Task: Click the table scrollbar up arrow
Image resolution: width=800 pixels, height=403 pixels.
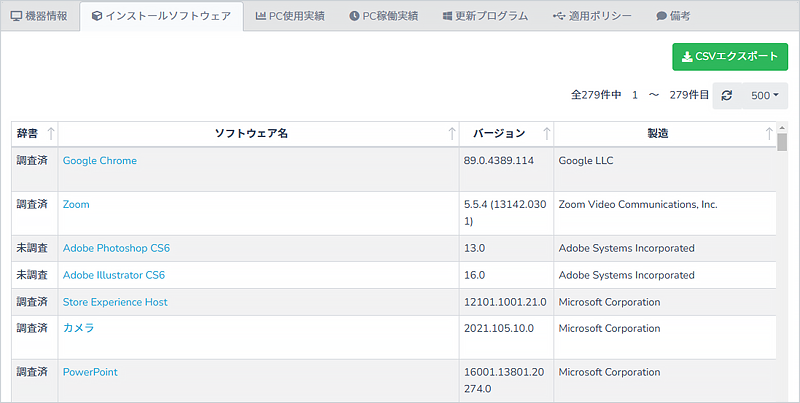Action: 782,128
